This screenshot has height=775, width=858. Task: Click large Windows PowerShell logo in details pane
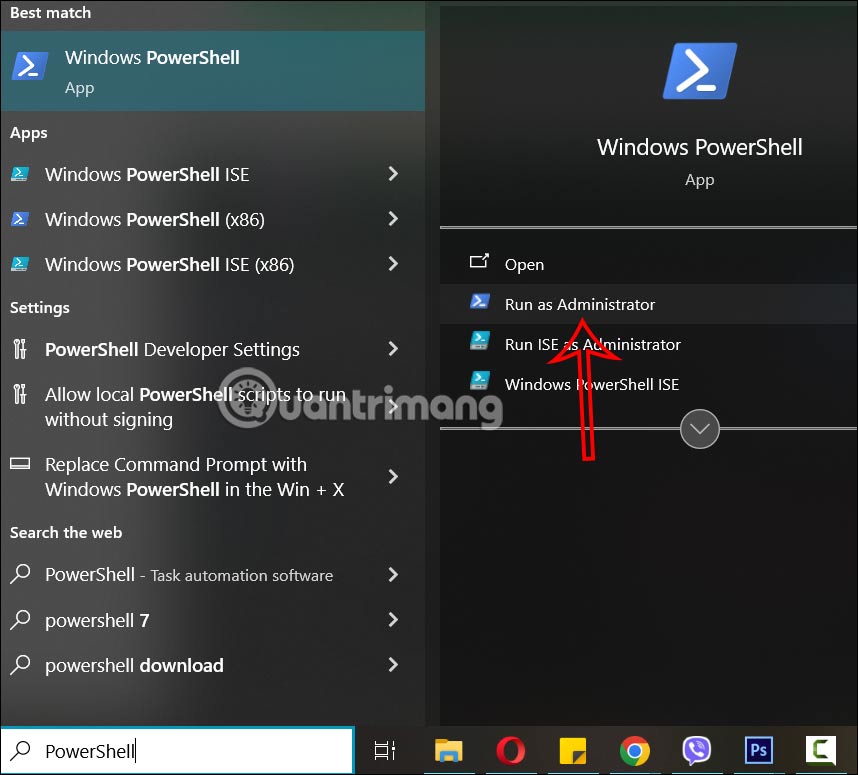(699, 71)
